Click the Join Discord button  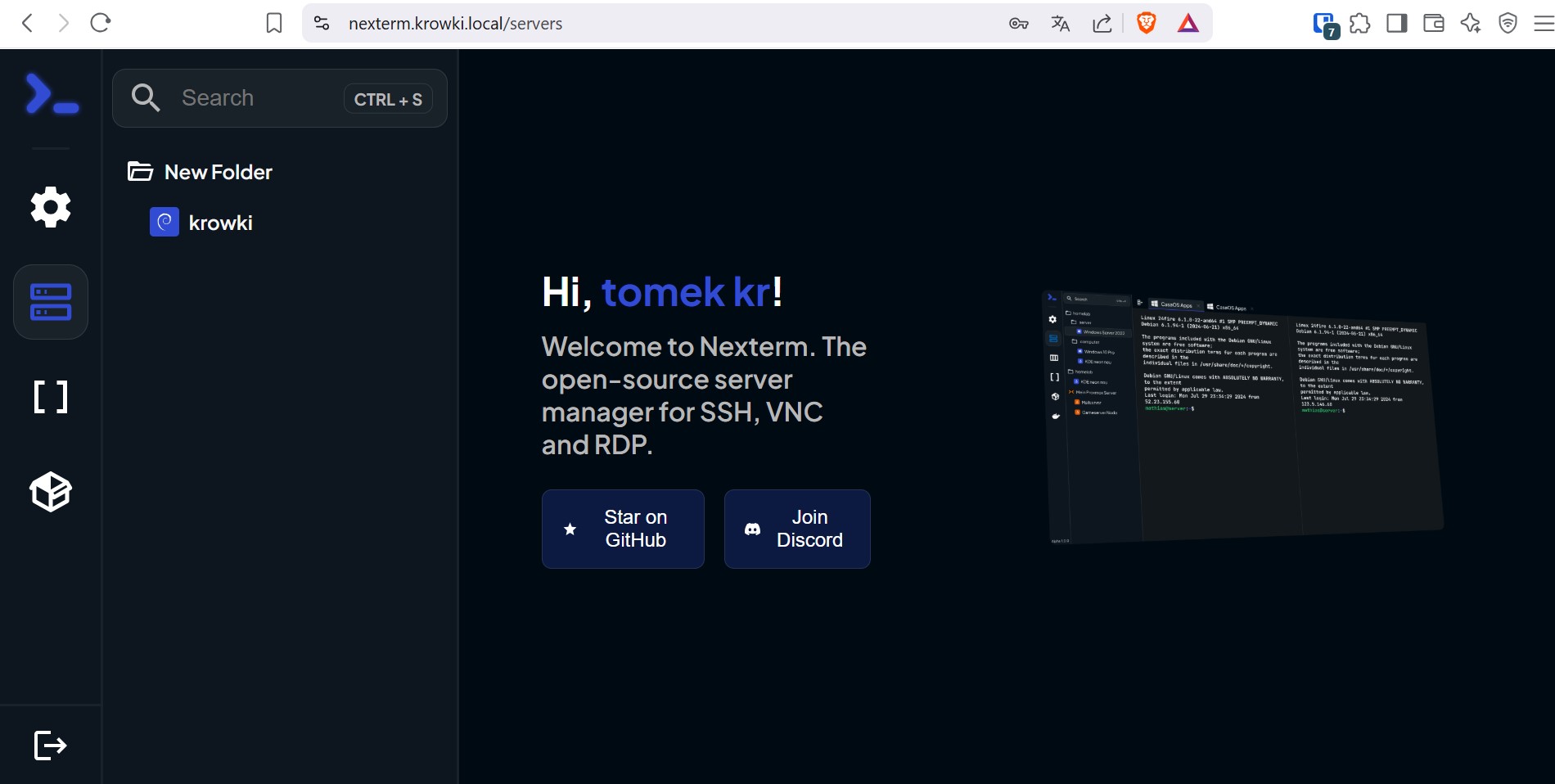(797, 529)
